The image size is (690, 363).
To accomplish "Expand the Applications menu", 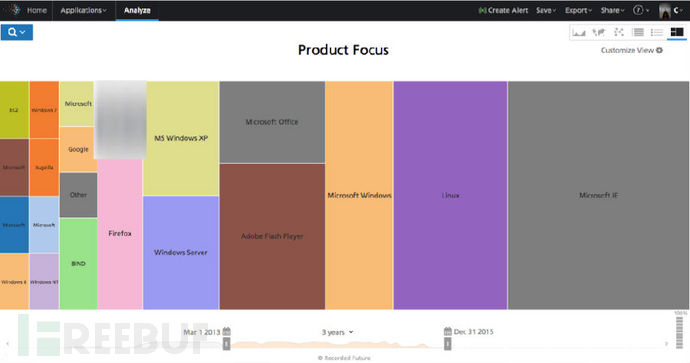I will 83,10.
